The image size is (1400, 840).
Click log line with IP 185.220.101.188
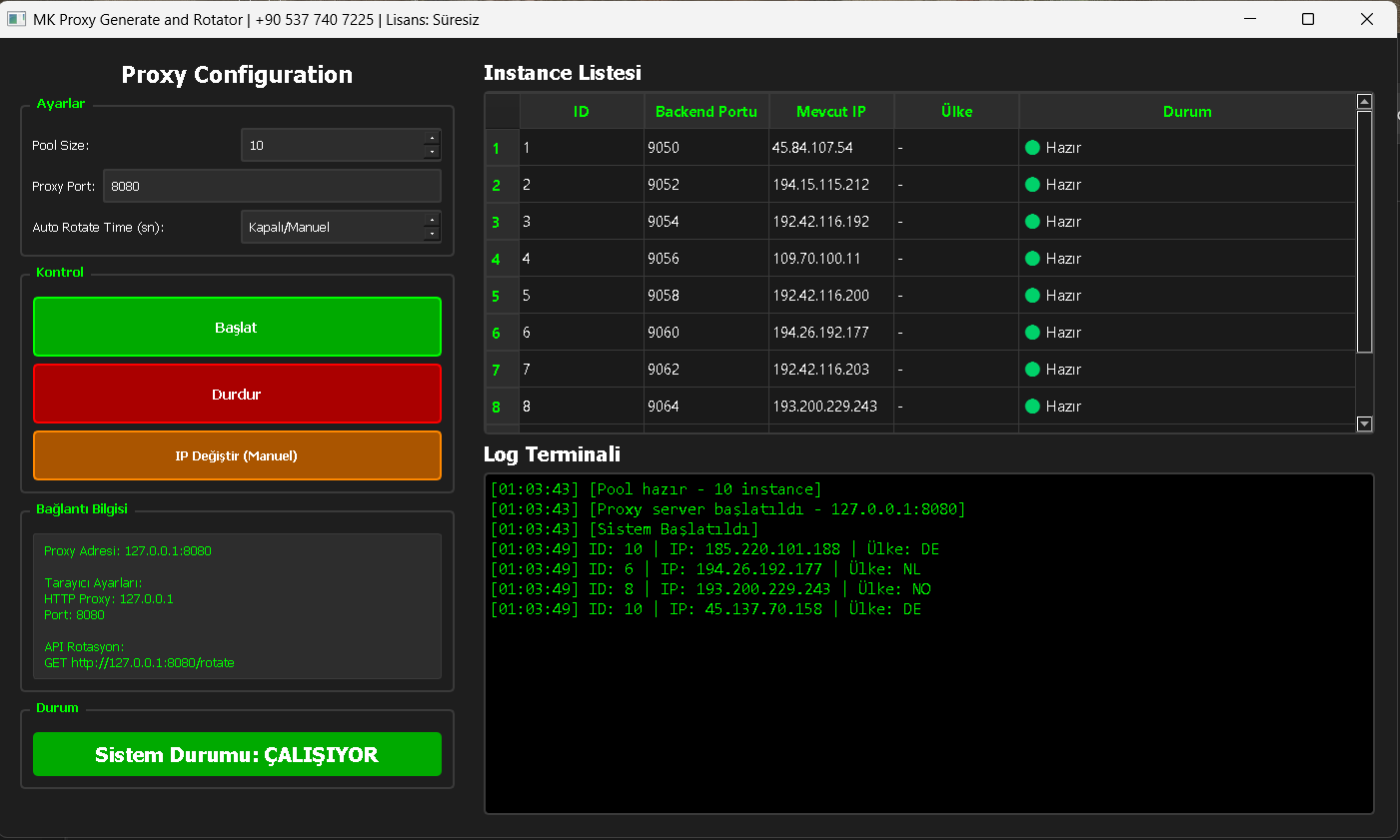714,549
